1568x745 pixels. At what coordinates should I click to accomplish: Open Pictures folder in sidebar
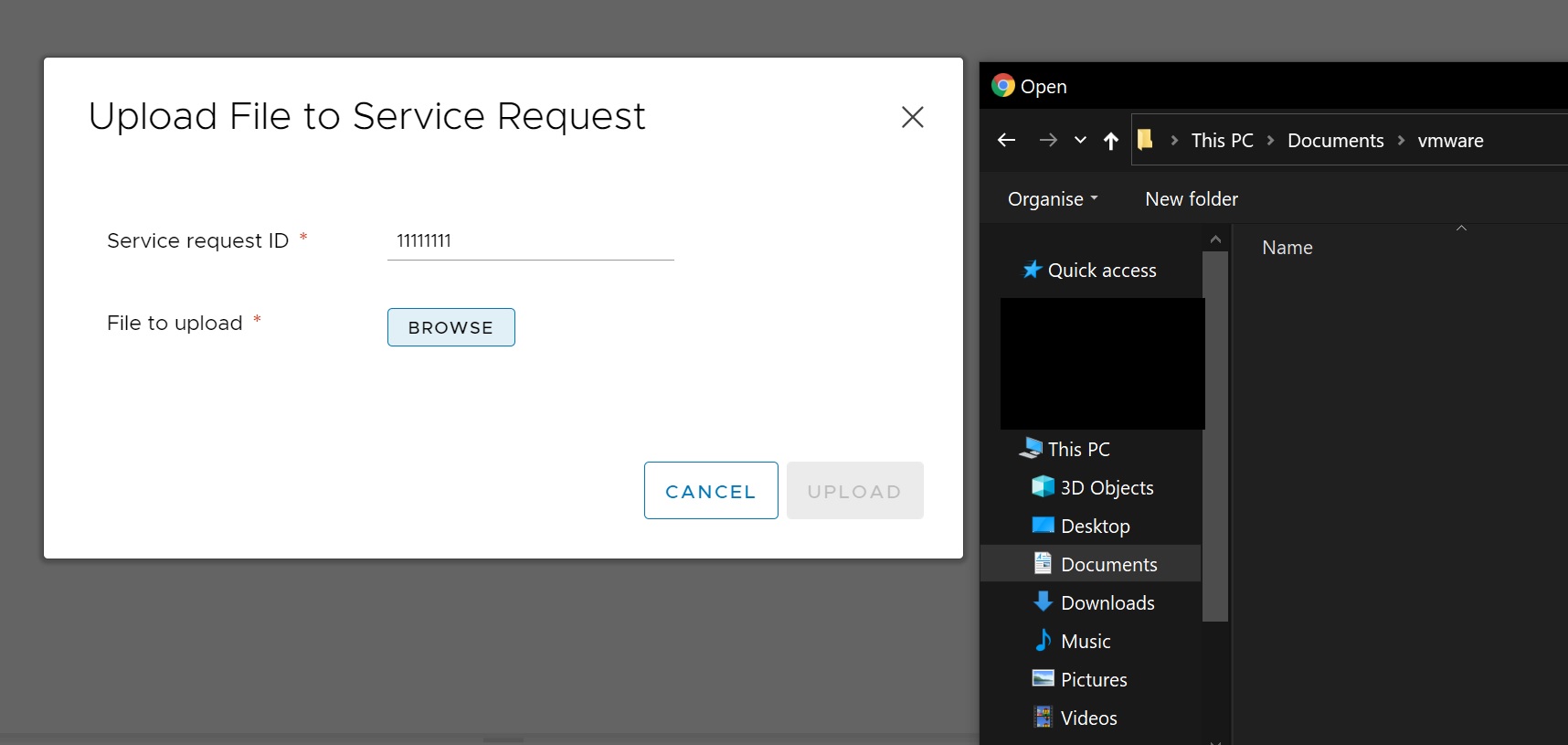tap(1093, 680)
